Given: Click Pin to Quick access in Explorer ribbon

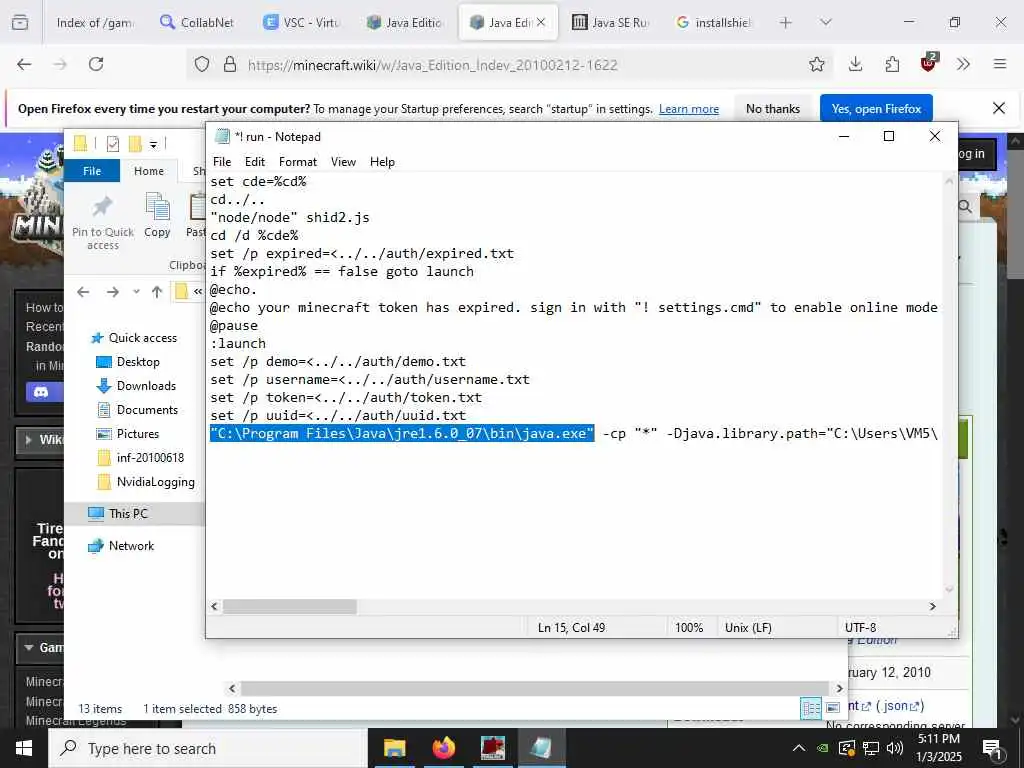Looking at the screenshot, I should (103, 221).
